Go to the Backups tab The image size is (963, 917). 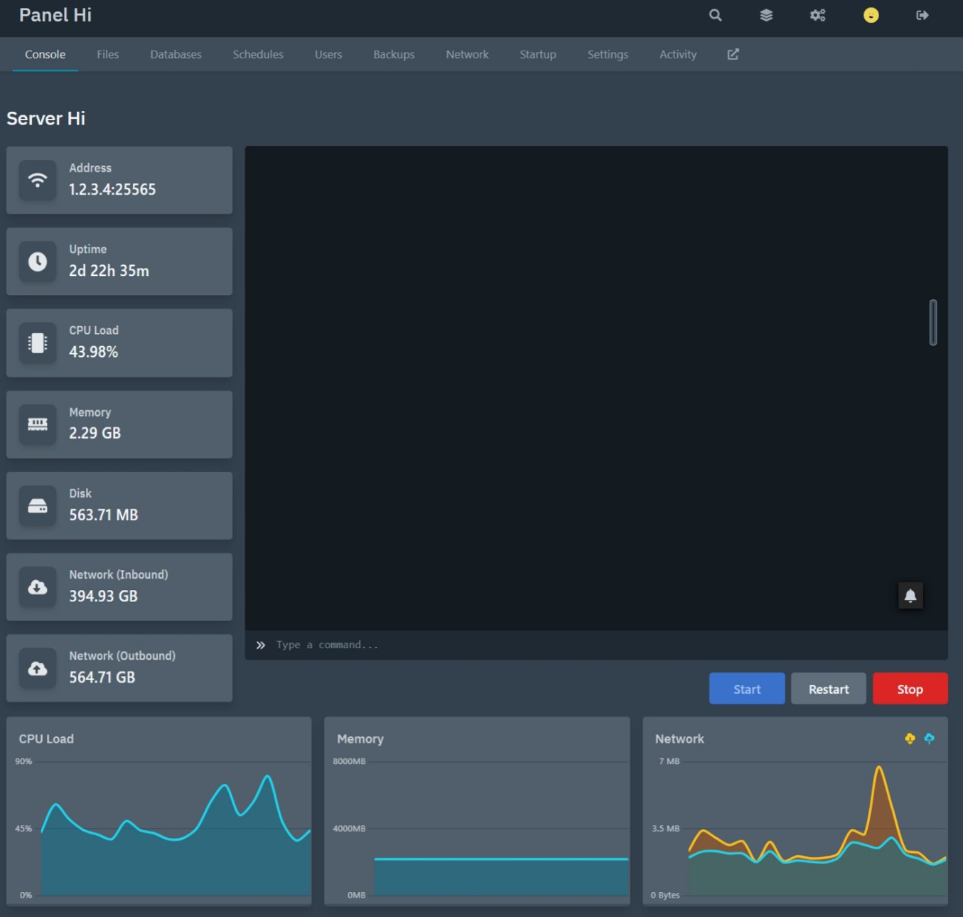[x=394, y=54]
